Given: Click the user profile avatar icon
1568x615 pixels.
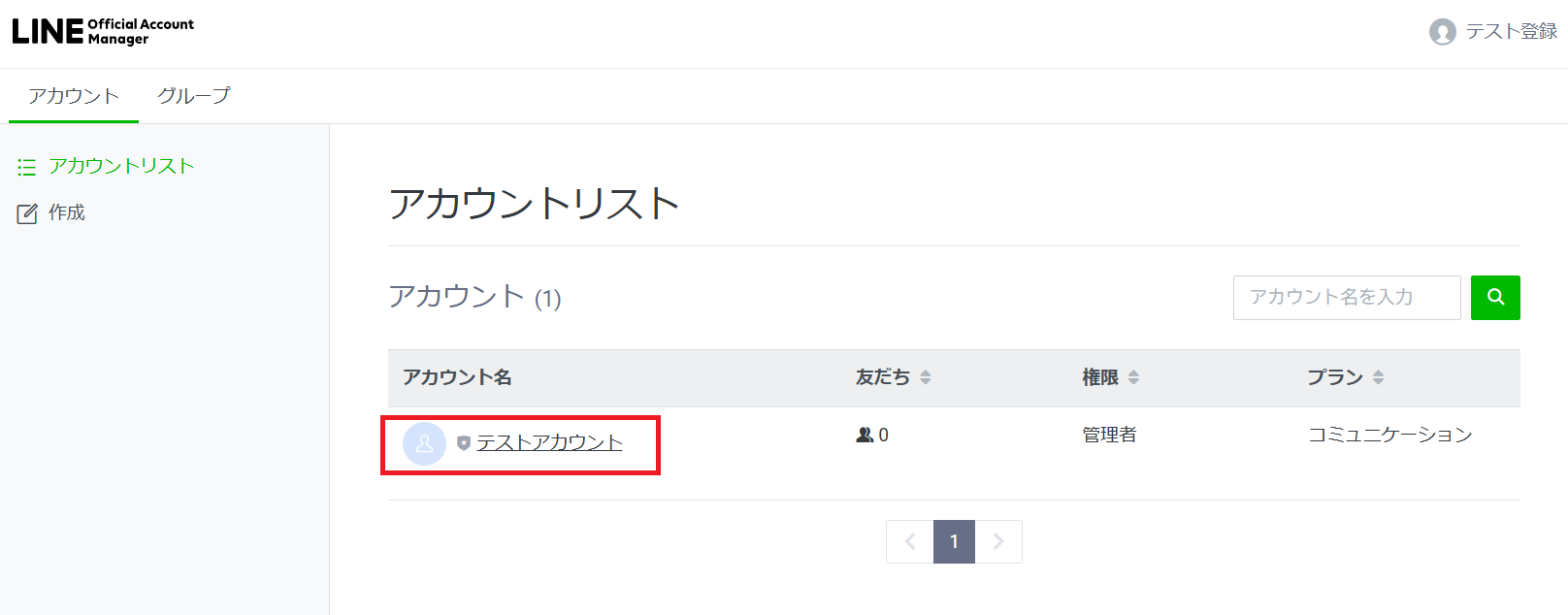Looking at the screenshot, I should pyautogui.click(x=1442, y=32).
